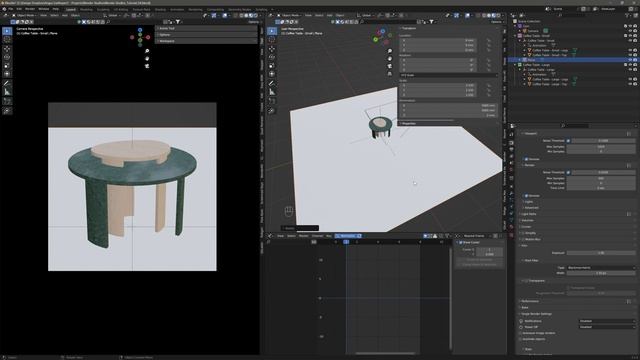Image resolution: width=640 pixels, height=360 pixels.
Task: Choose Annotate tool in Camera Perspective viewport
Action: point(7,83)
